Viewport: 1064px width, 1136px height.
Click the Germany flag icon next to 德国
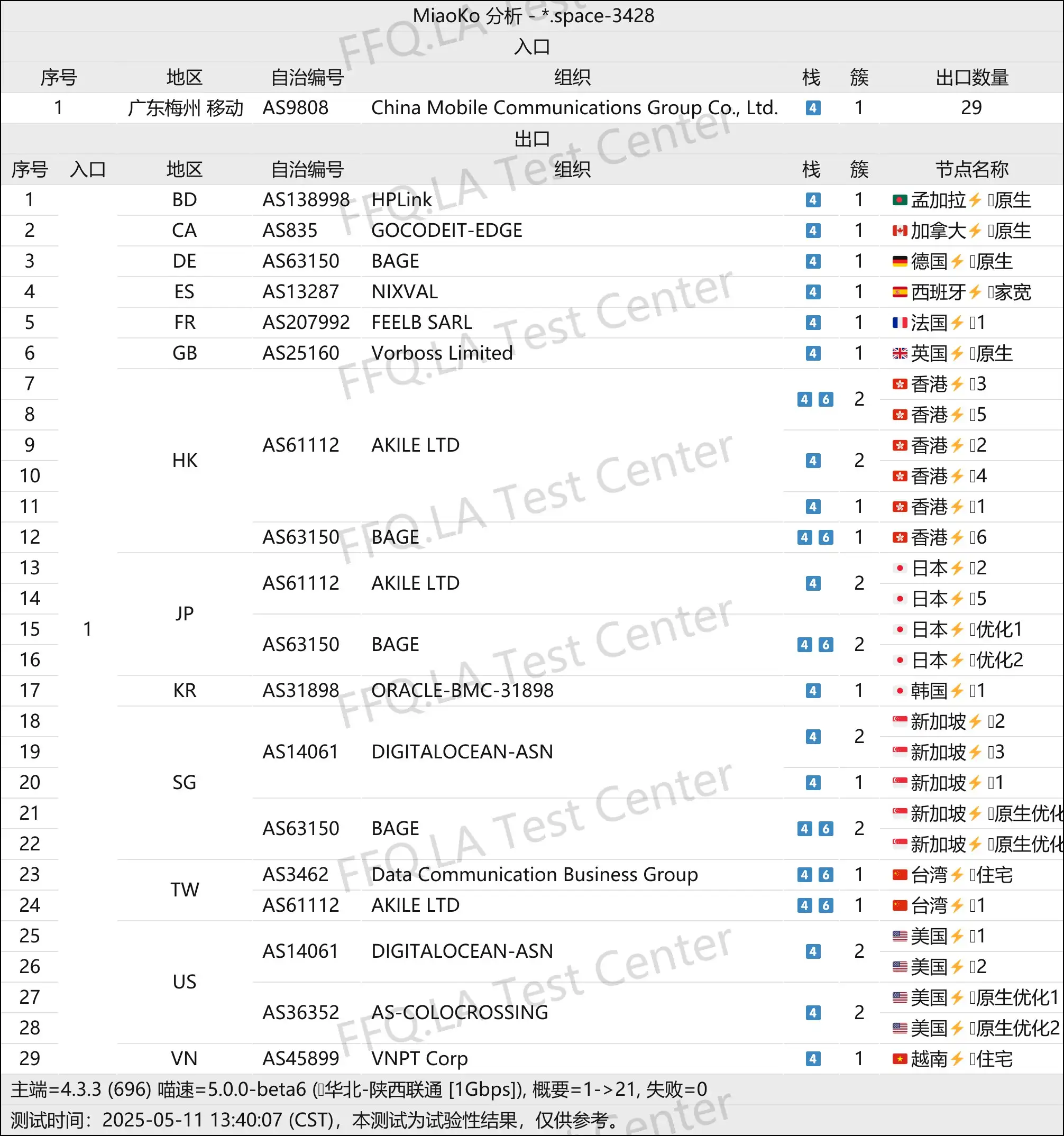900,261
